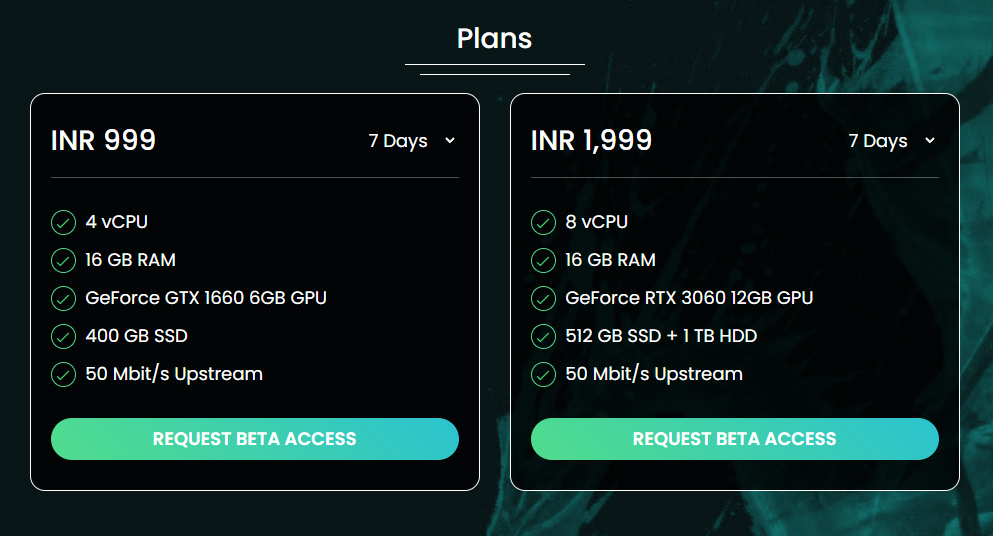Select the INR 1,999 price heading

click(x=591, y=140)
